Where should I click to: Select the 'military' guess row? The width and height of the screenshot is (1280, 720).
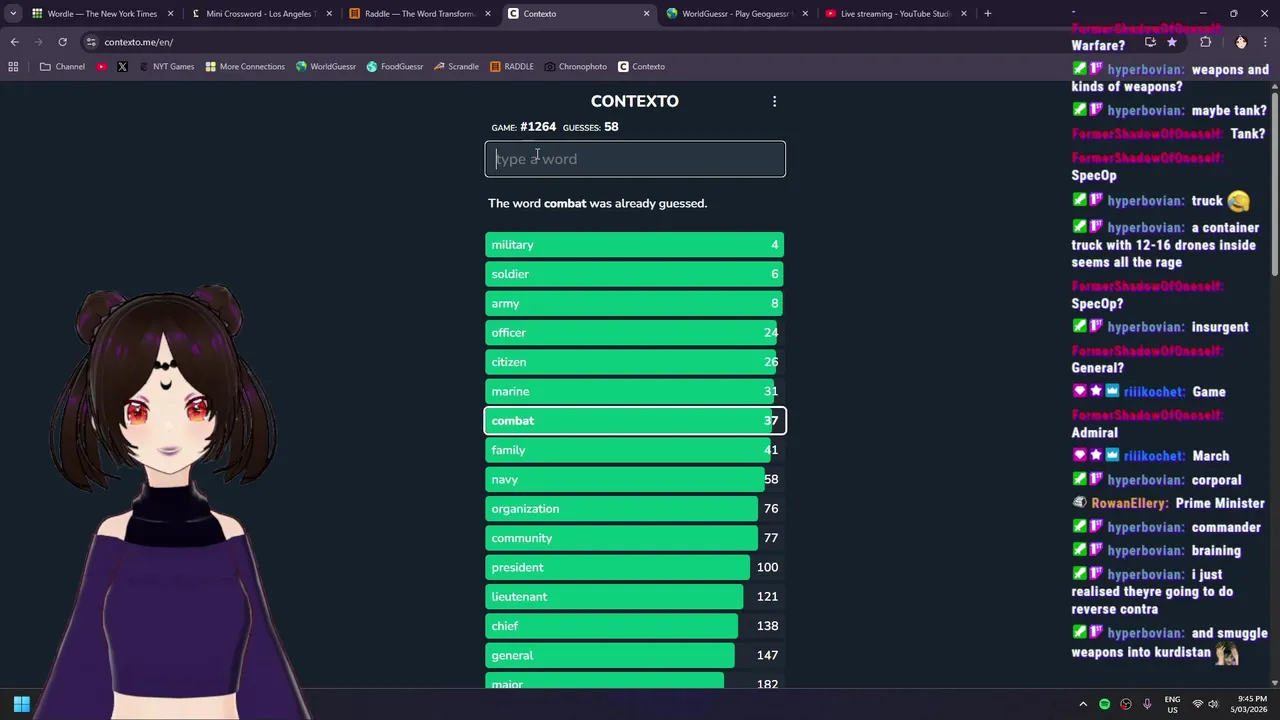click(635, 245)
